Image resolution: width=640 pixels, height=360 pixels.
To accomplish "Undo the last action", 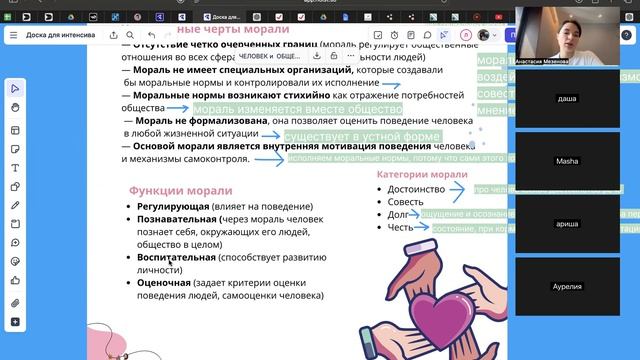I will tap(151, 35).
